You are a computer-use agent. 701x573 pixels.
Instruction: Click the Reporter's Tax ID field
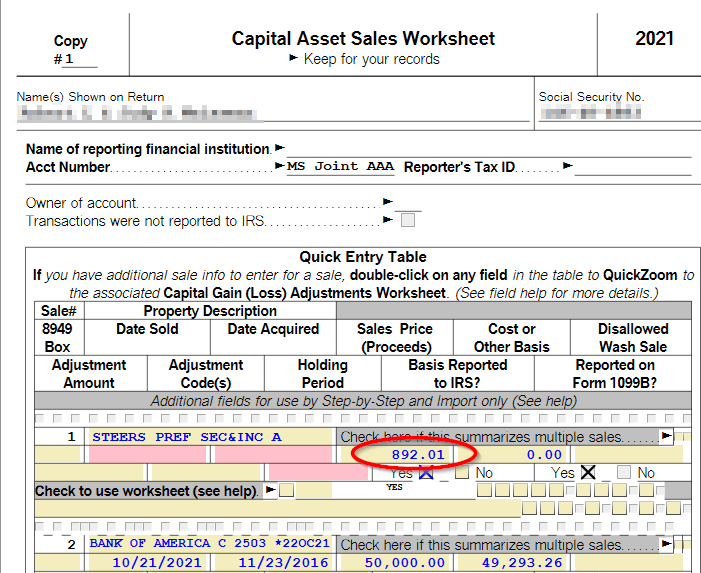coord(633,167)
